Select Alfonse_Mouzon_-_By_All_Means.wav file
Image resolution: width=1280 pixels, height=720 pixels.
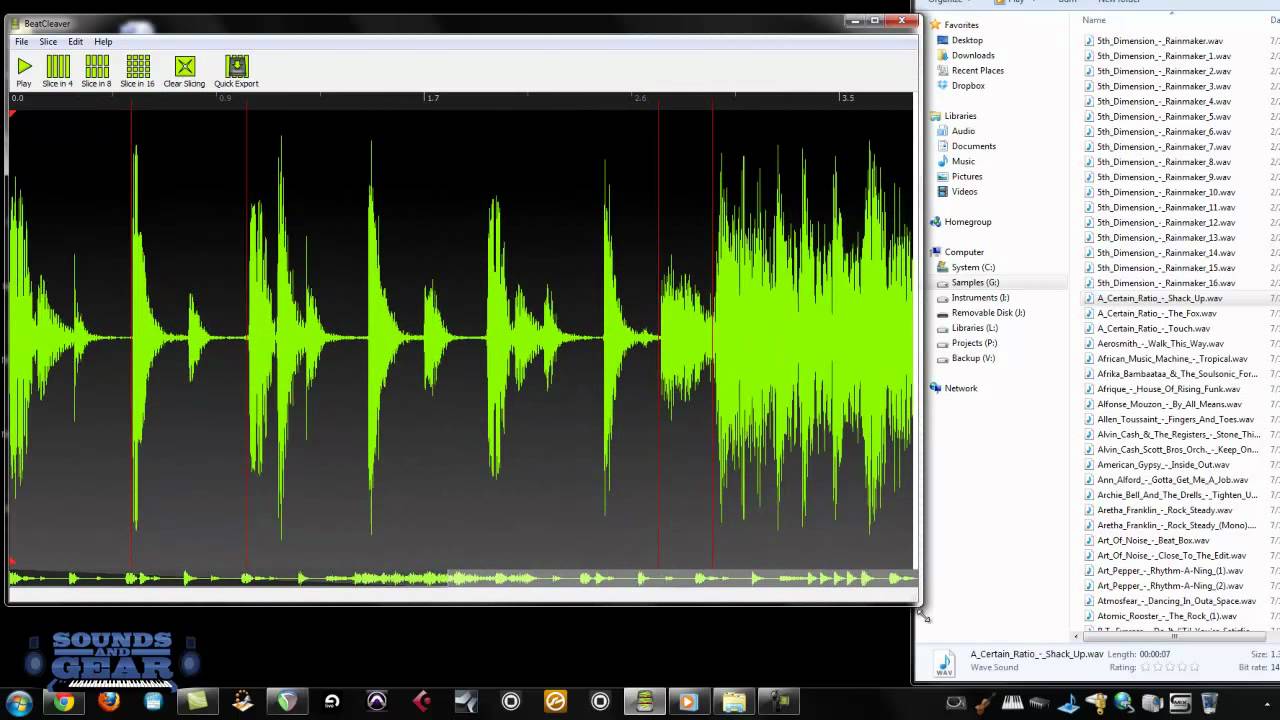tap(1169, 404)
